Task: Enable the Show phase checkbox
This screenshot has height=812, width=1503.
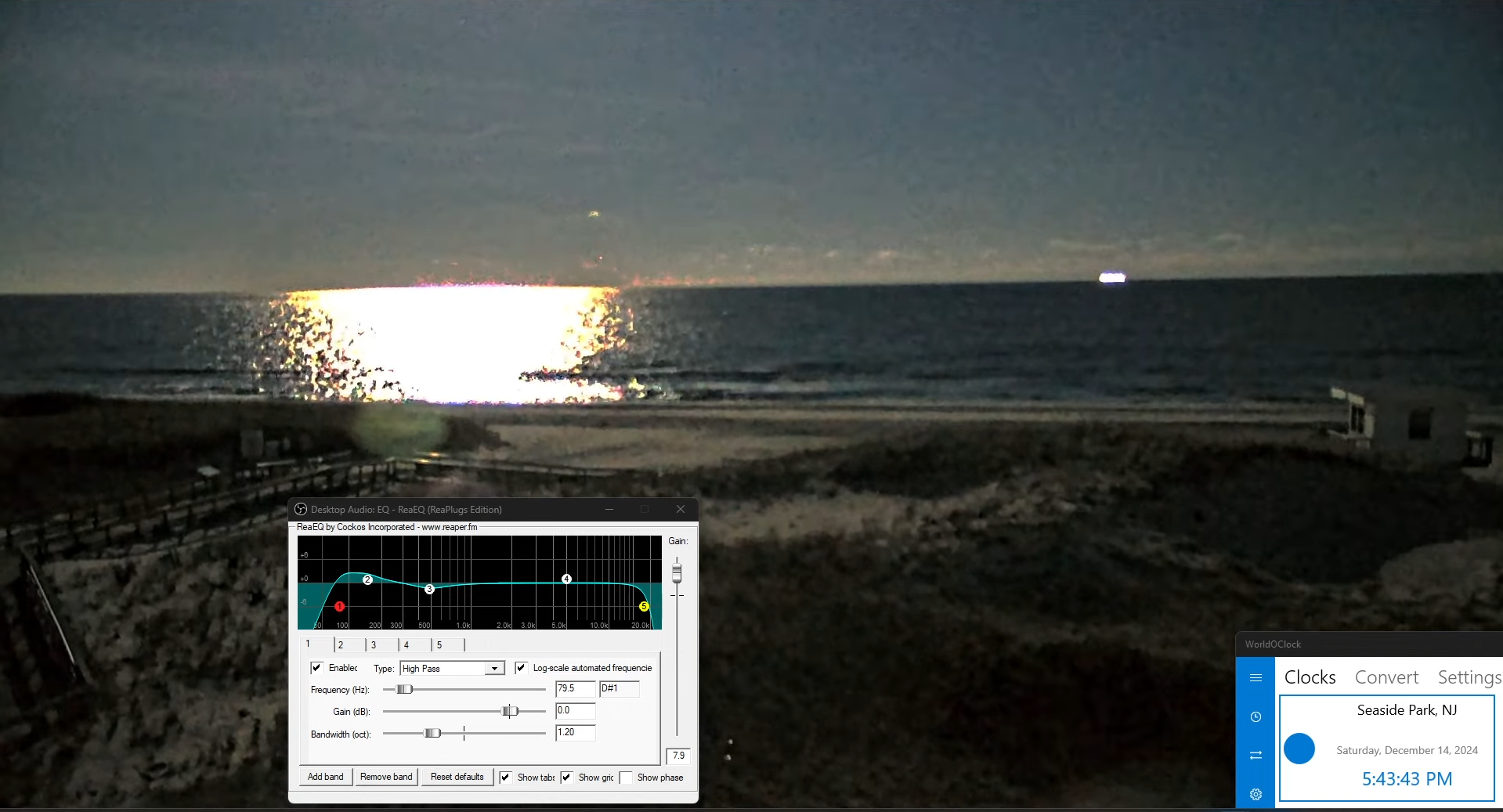Action: click(x=626, y=778)
